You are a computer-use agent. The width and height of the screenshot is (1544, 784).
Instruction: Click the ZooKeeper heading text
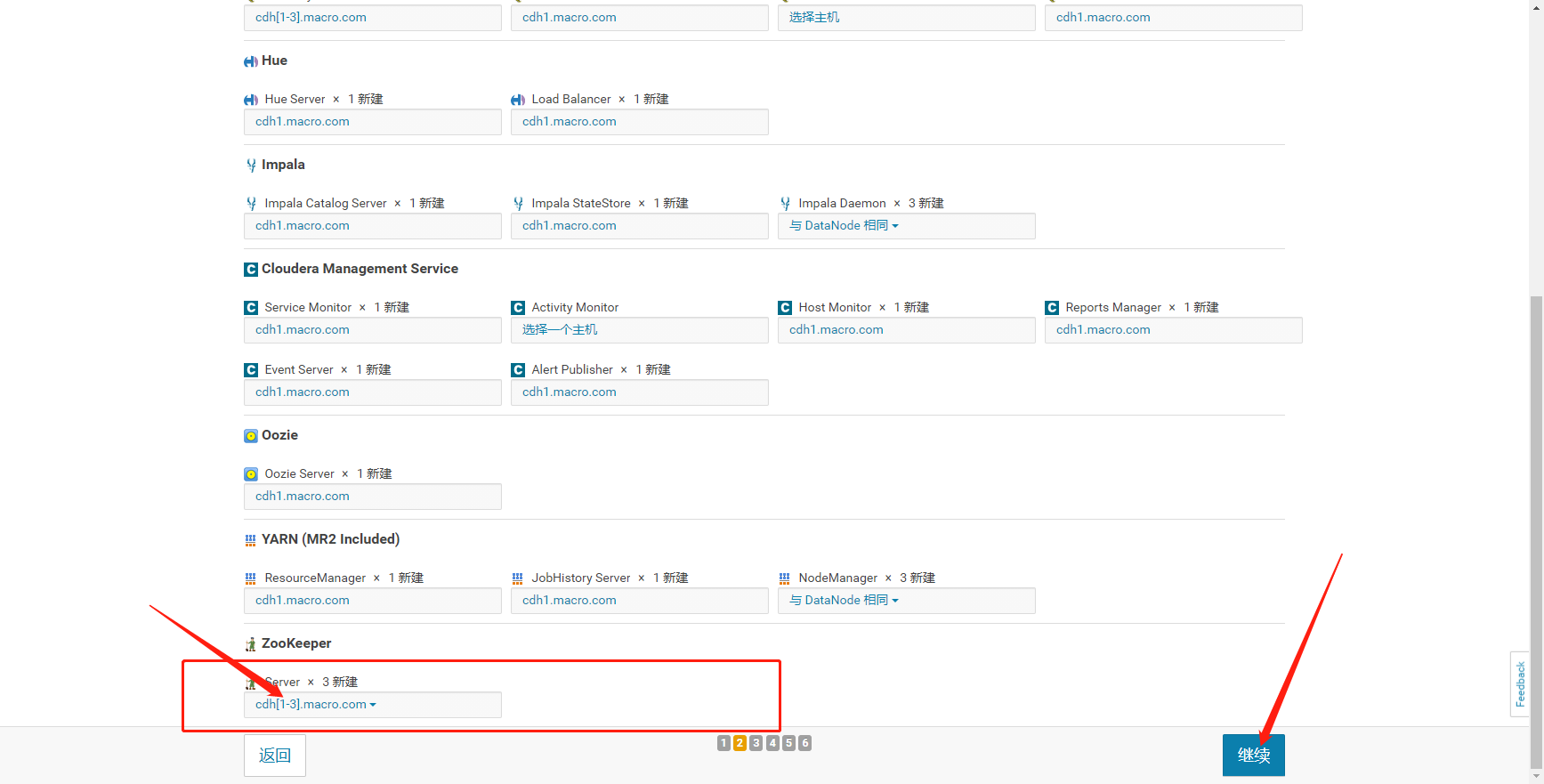pyautogui.click(x=296, y=643)
